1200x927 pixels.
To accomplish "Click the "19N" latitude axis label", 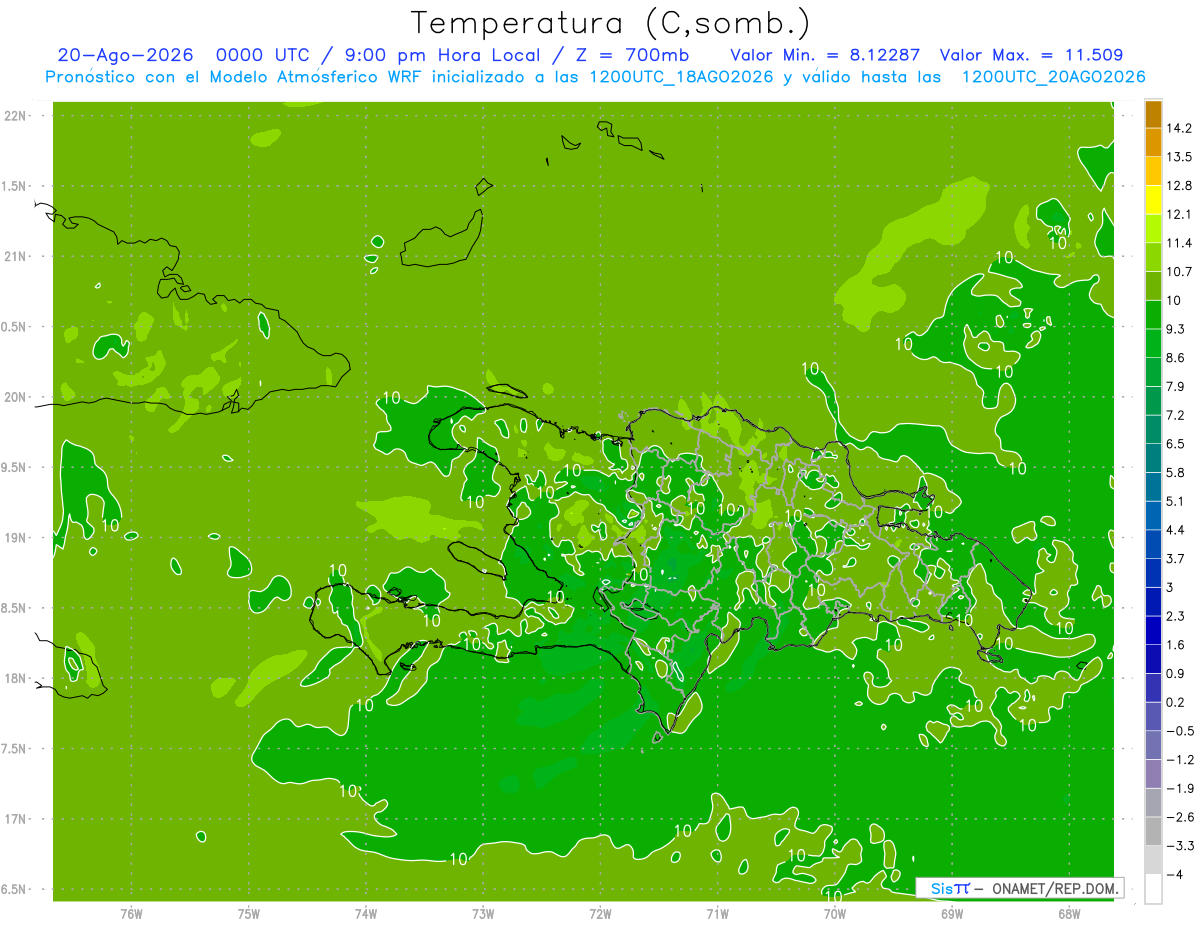I will coord(17,538).
